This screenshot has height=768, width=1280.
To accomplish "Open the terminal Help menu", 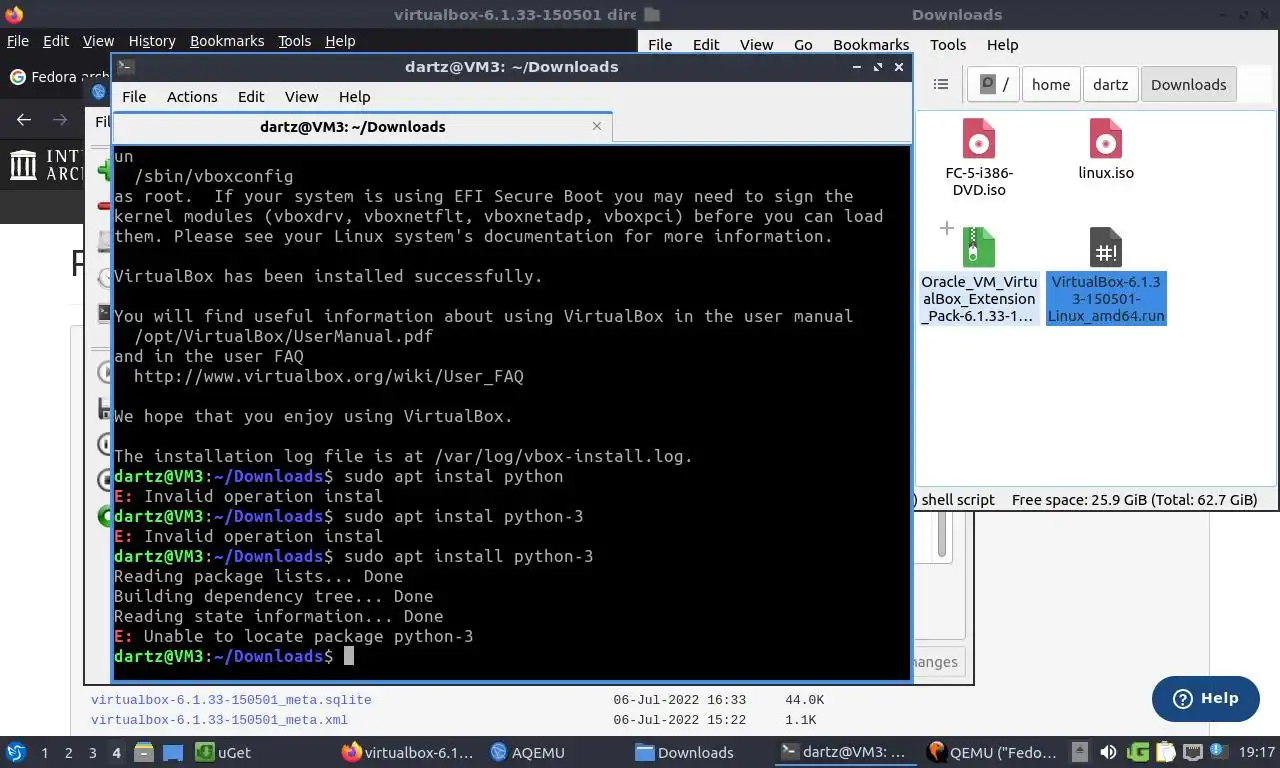I will (354, 96).
